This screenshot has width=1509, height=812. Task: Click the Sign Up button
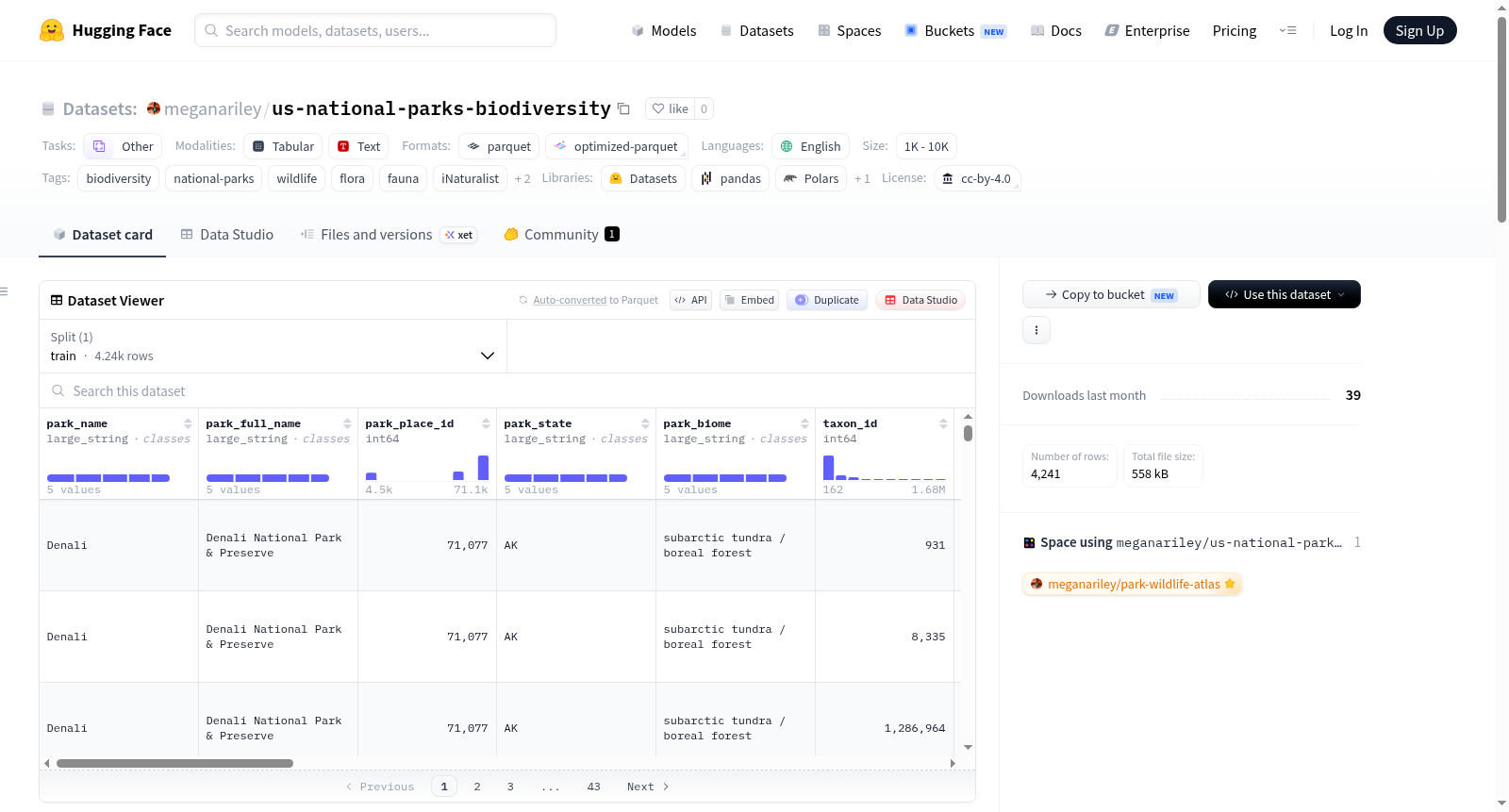coord(1419,30)
